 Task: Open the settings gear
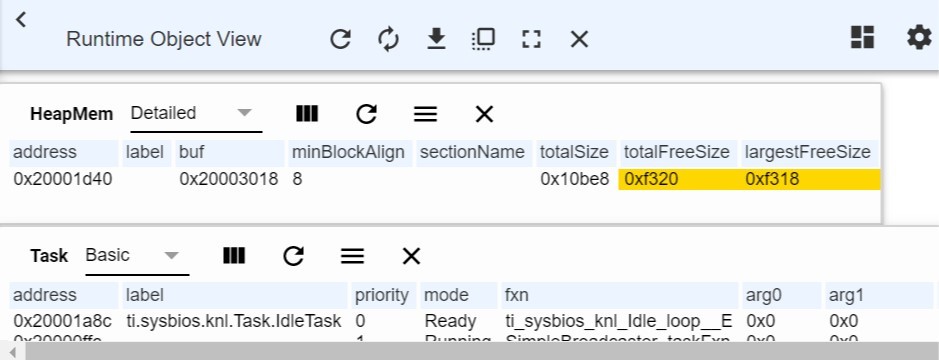click(919, 38)
